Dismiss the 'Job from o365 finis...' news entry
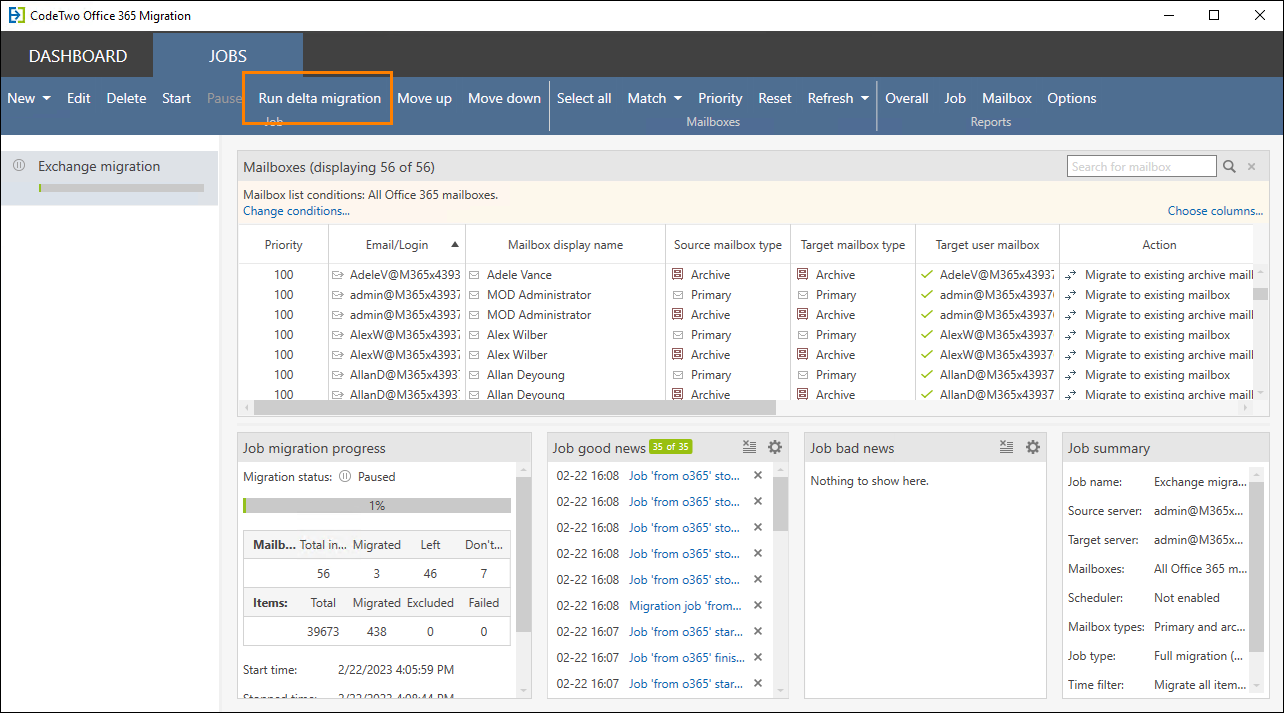This screenshot has width=1284, height=713. 758,657
